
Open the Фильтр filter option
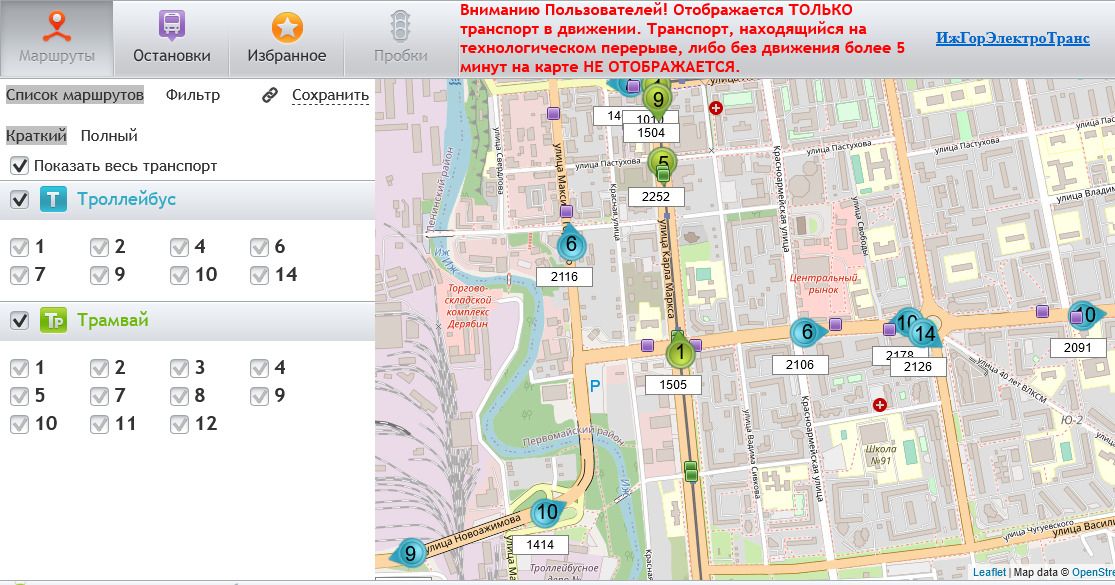click(x=193, y=95)
